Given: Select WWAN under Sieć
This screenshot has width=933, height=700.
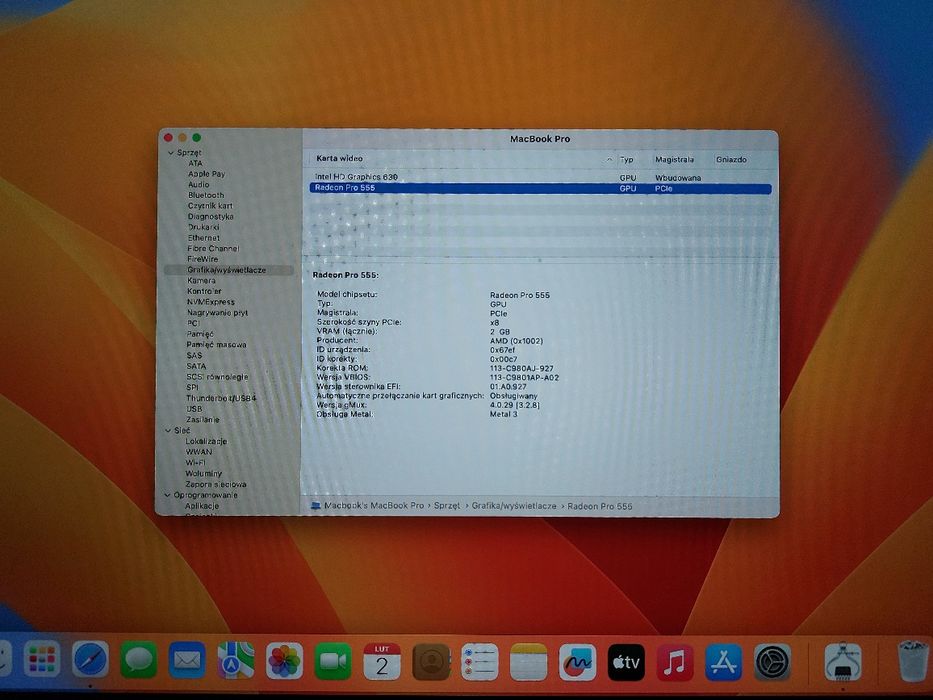Looking at the screenshot, I should click(x=199, y=452).
